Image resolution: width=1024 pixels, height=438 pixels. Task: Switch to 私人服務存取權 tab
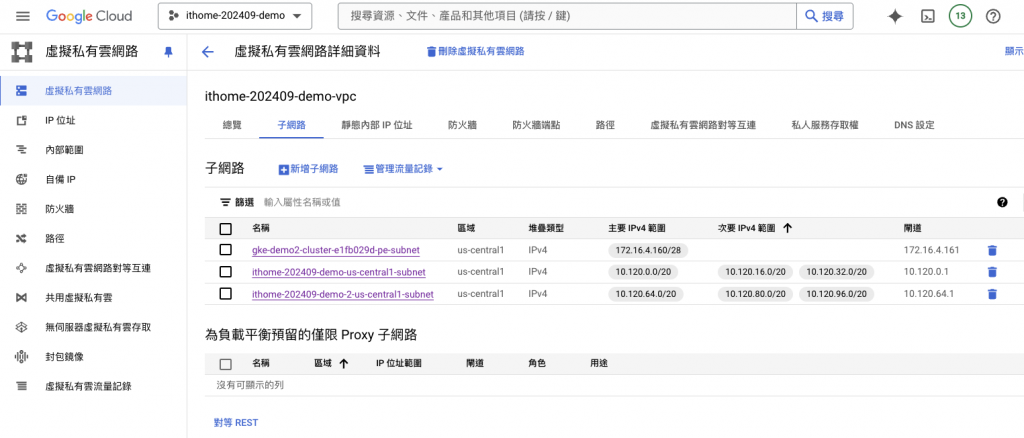pyautogui.click(x=825, y=125)
